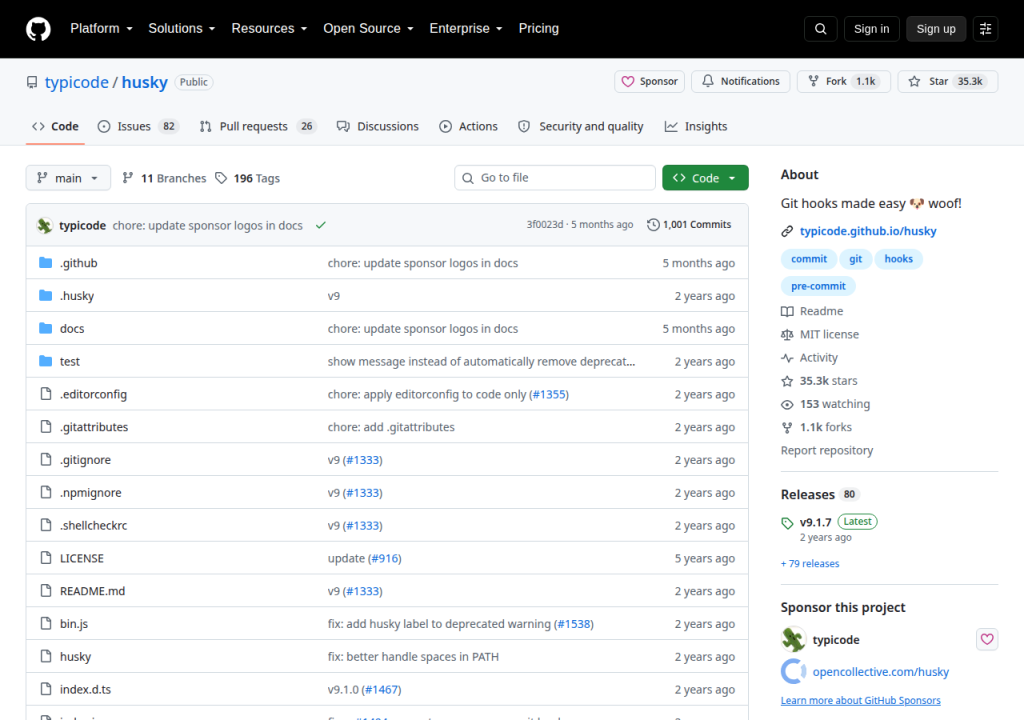Click the README.md file icon
The height and width of the screenshot is (720, 1024).
(46, 590)
